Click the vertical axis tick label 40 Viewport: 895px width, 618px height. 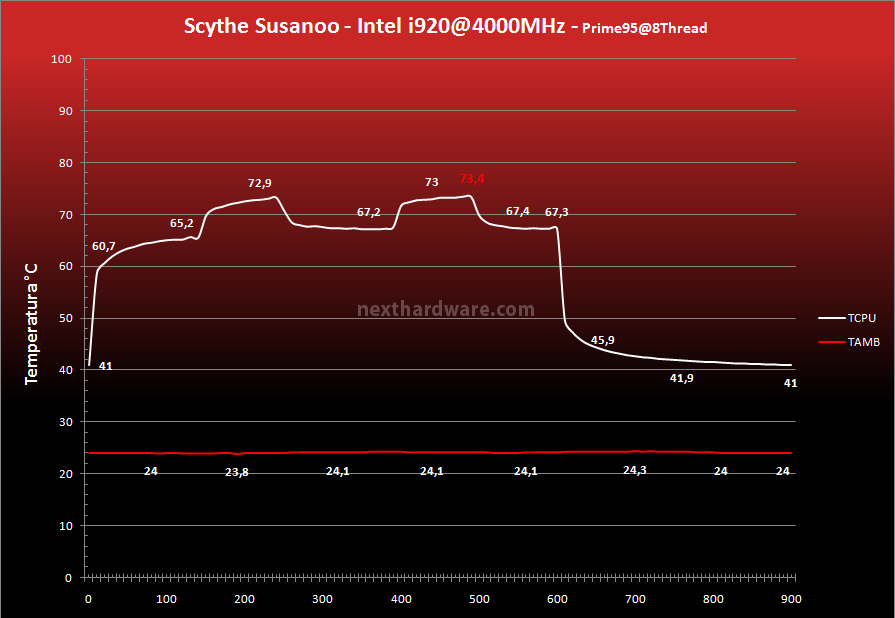(66, 370)
